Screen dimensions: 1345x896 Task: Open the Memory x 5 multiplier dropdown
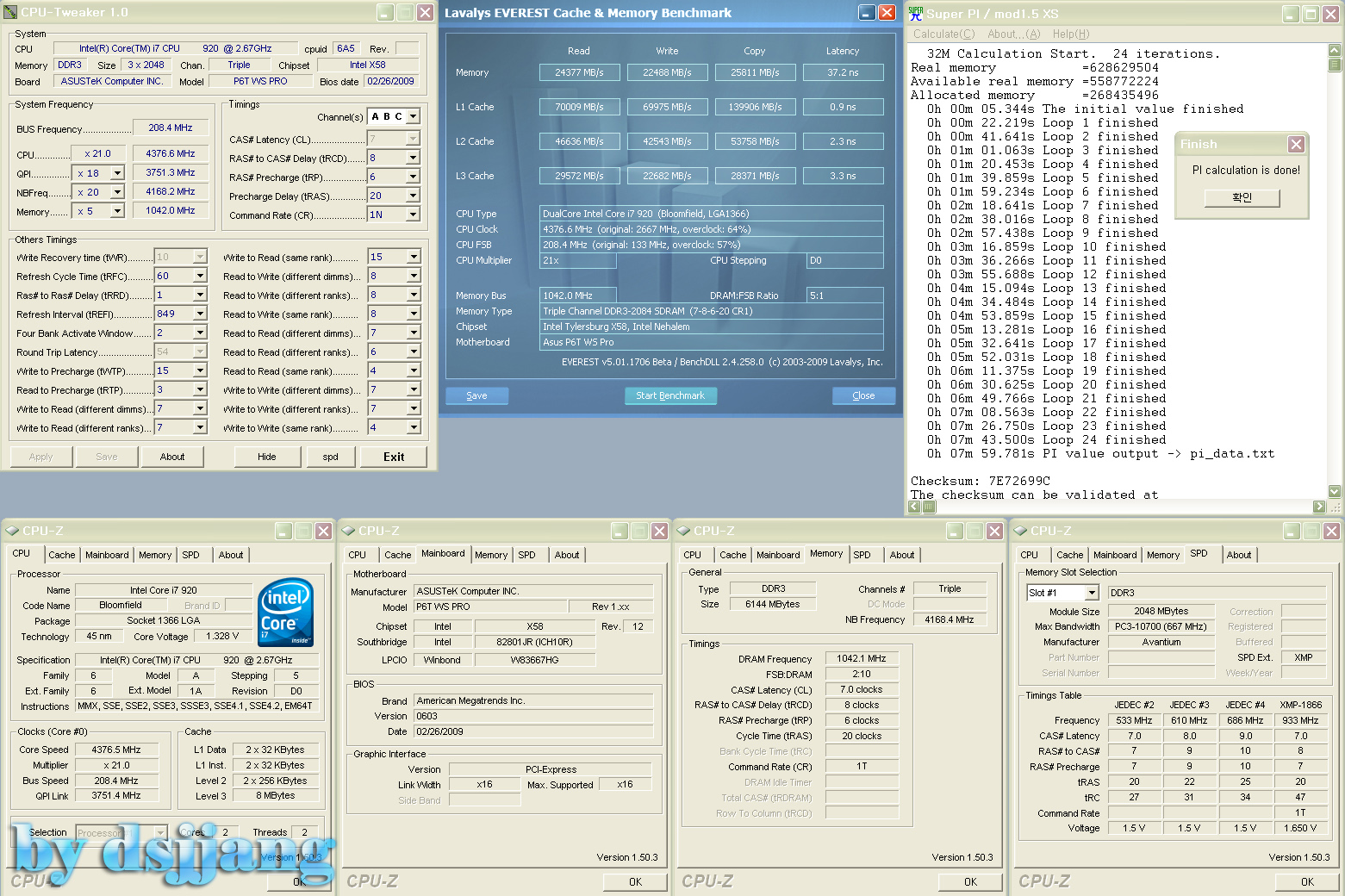click(118, 211)
